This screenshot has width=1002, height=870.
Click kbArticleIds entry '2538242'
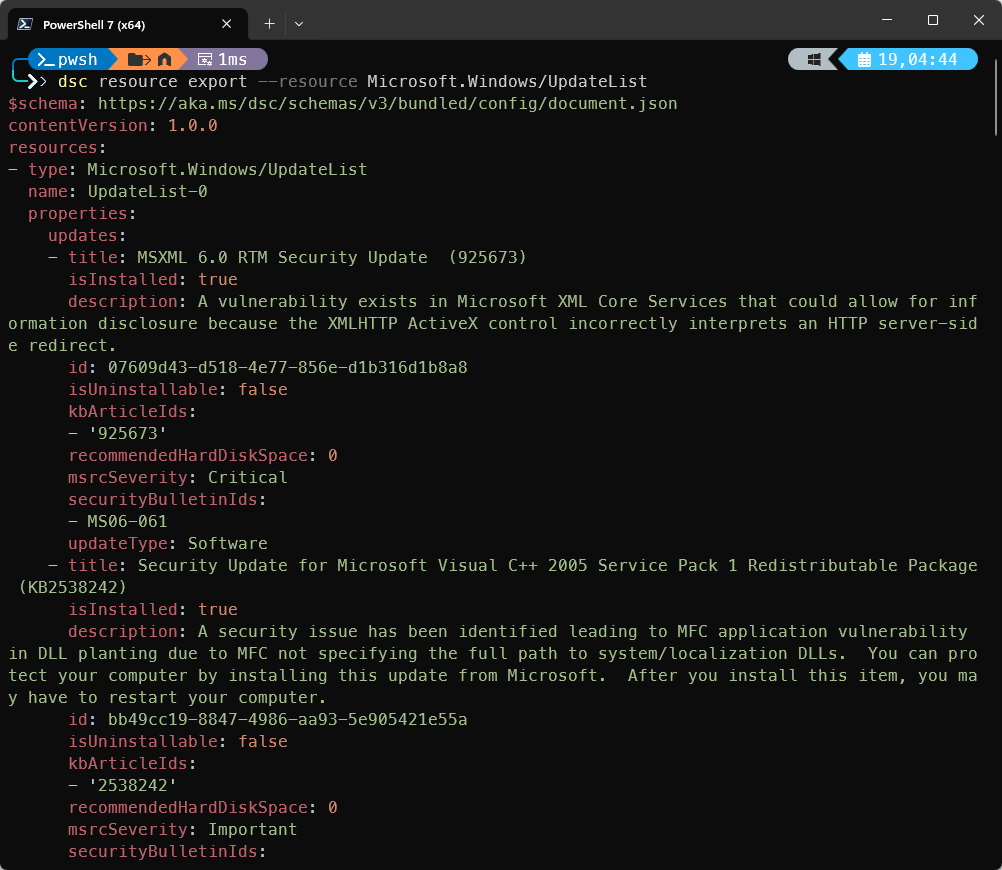(132, 786)
